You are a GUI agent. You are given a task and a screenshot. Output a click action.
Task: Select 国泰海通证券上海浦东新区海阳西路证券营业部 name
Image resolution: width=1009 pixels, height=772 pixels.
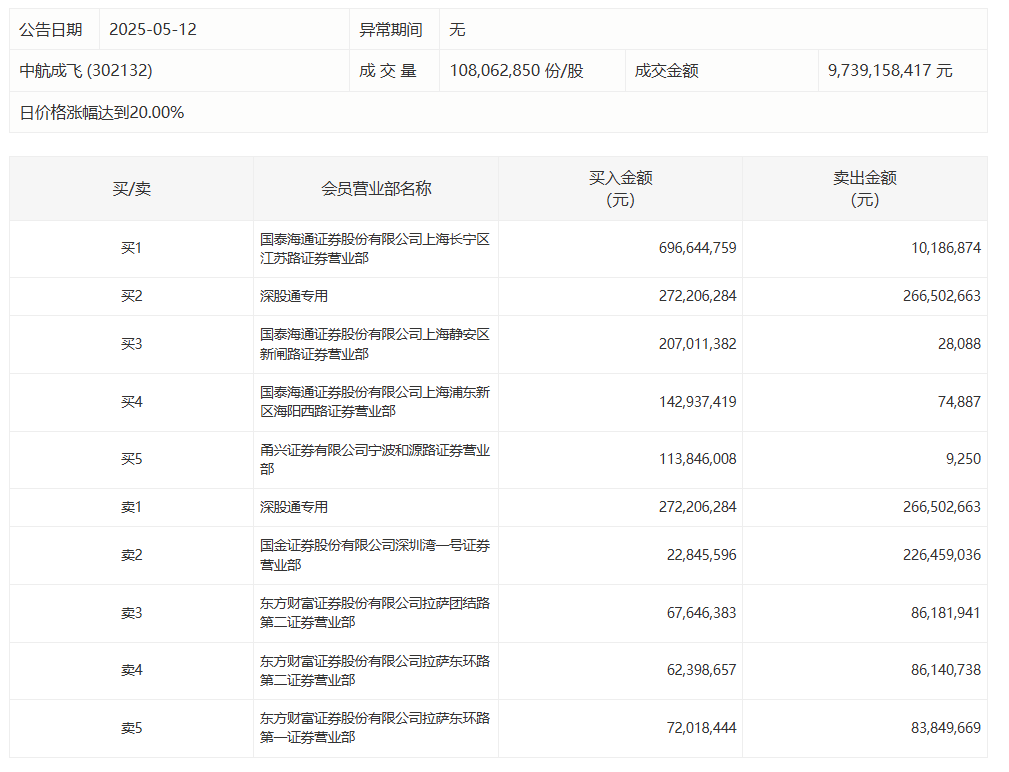coord(375,402)
